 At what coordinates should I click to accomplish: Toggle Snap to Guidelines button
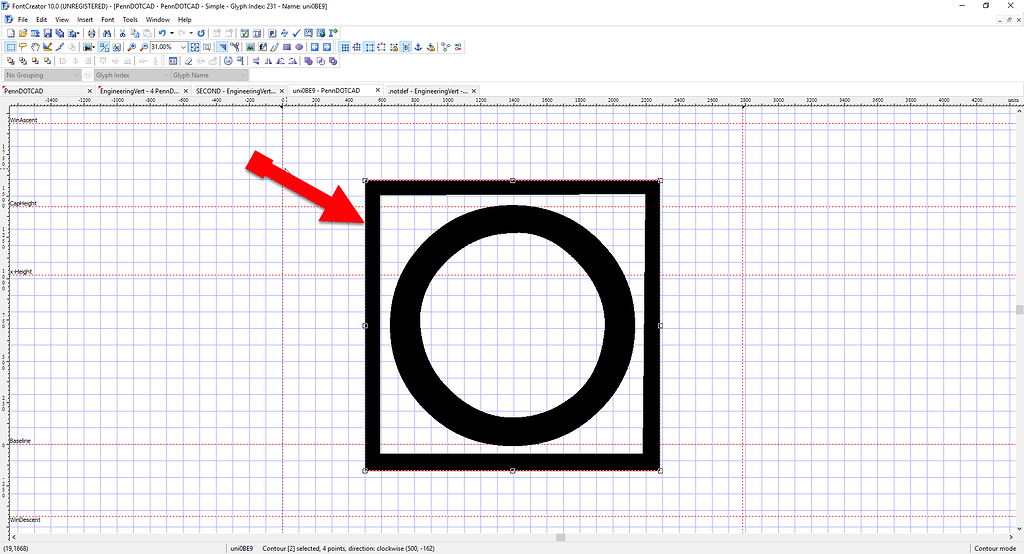pos(381,47)
